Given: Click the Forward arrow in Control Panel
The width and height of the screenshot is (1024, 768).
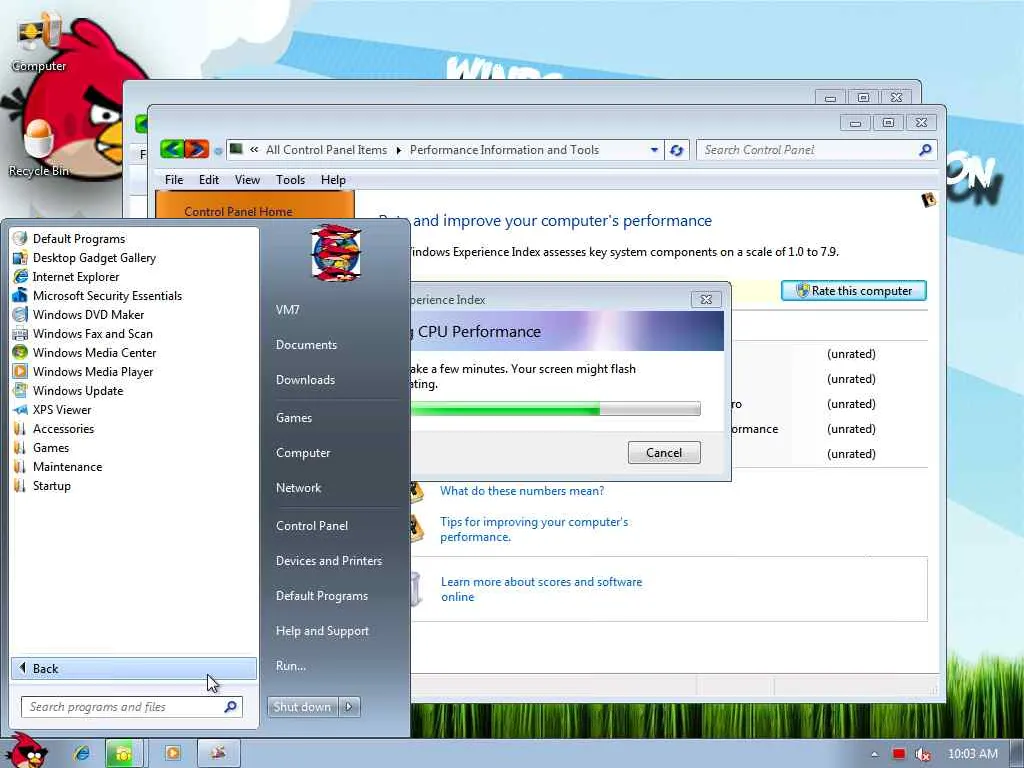Looking at the screenshot, I should [197, 150].
